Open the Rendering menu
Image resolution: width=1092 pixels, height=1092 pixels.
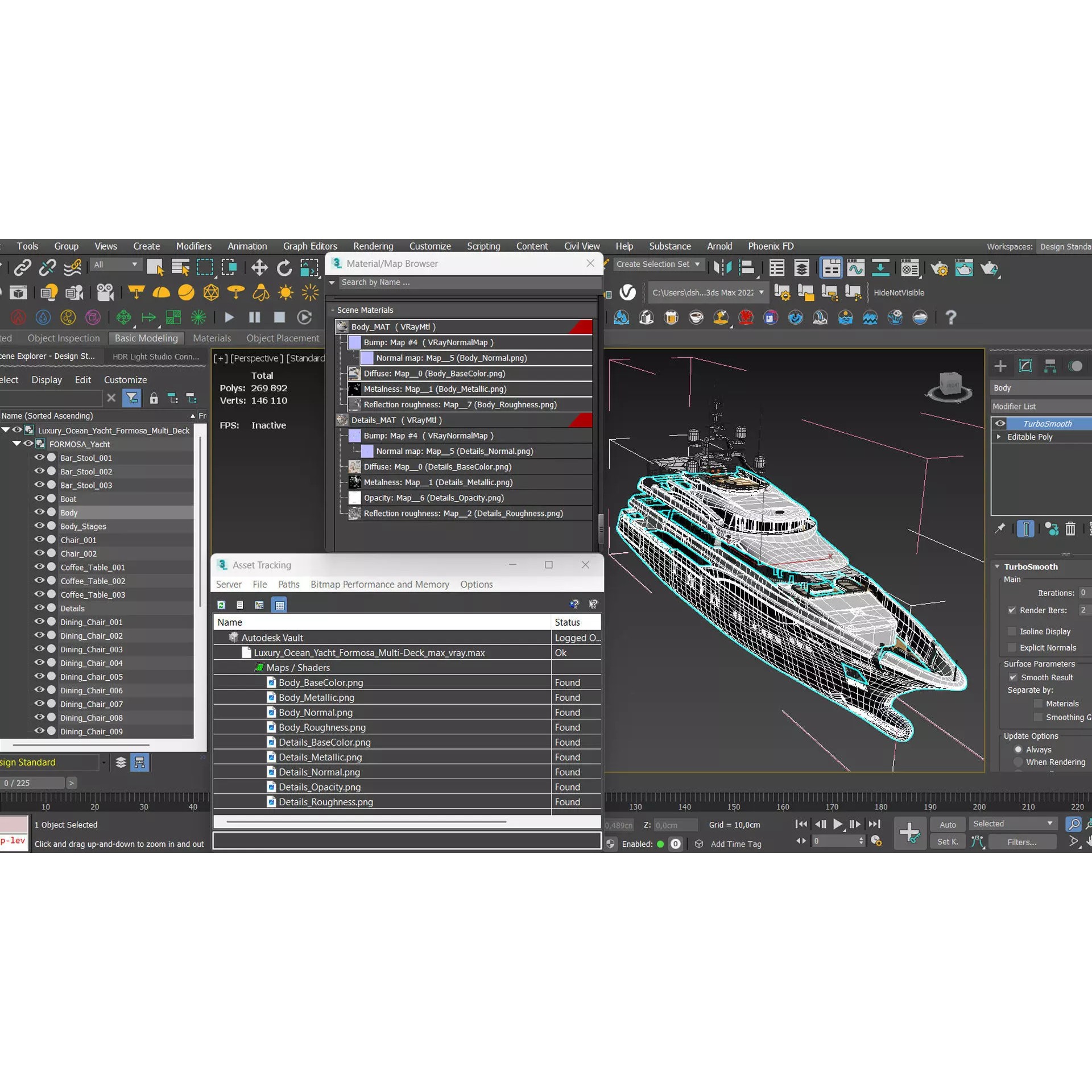click(373, 246)
